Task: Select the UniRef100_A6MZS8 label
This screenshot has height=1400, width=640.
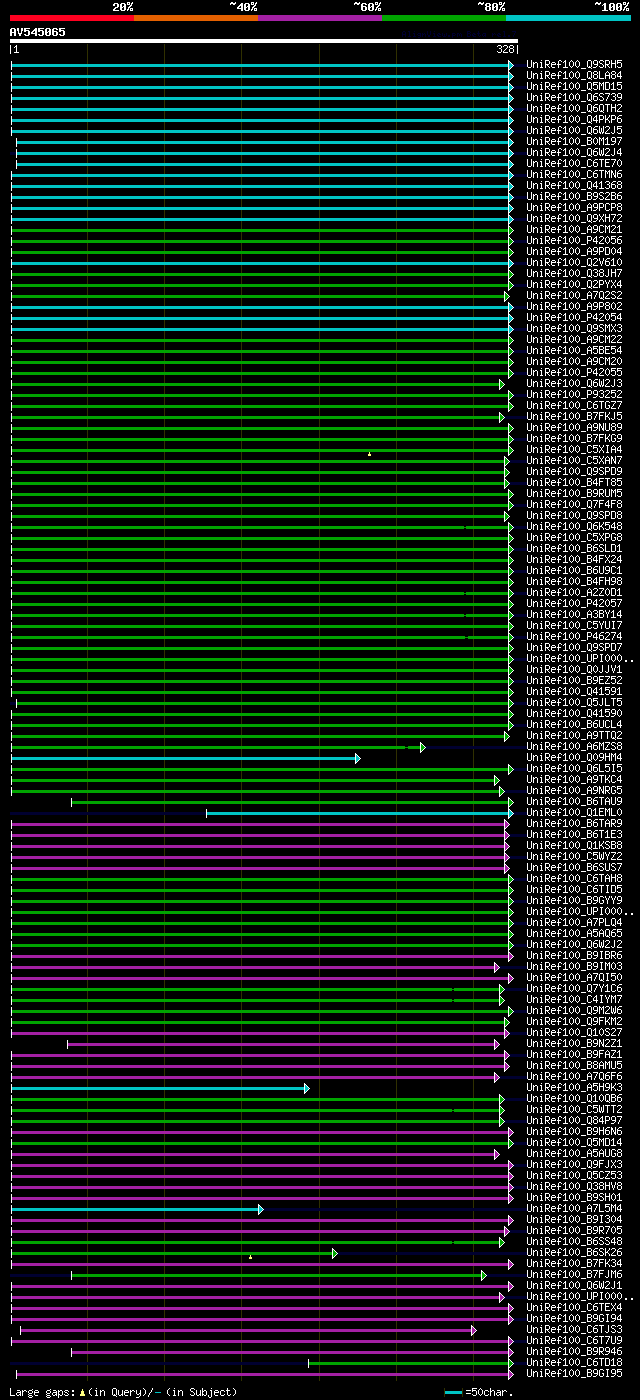Action: point(574,746)
